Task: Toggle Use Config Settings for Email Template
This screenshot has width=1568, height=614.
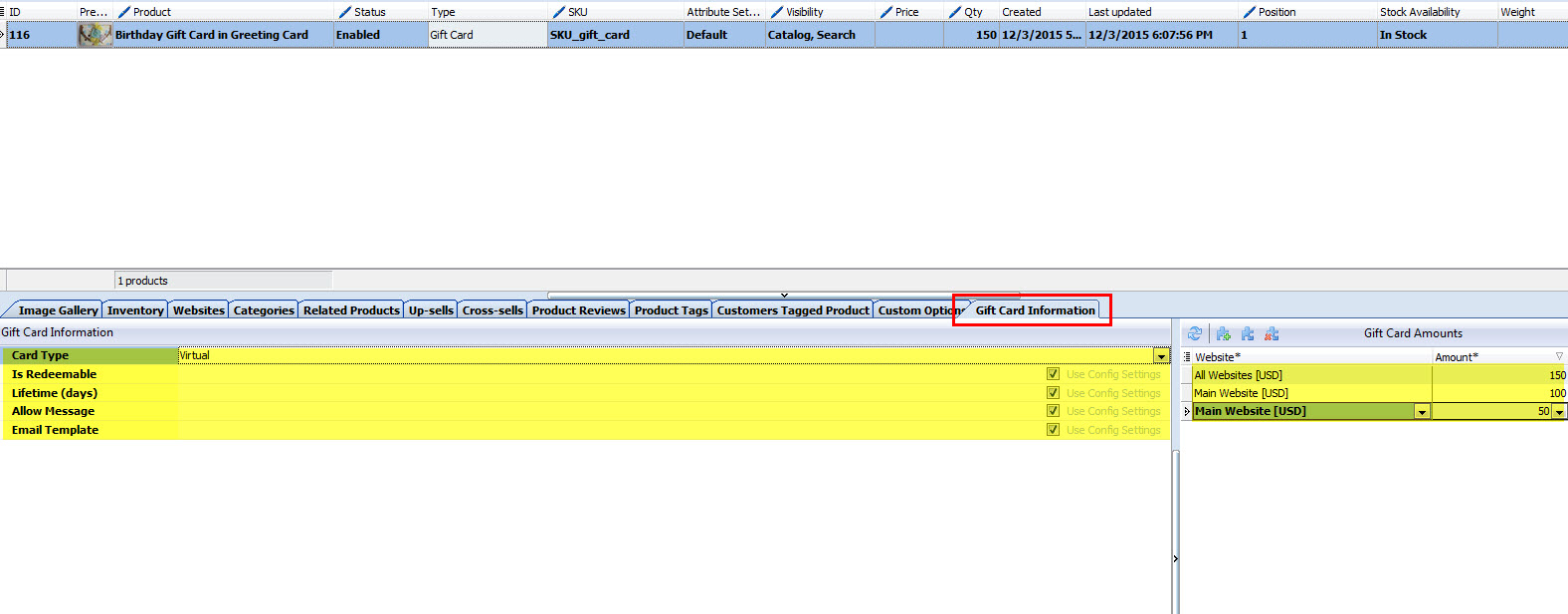Action: click(x=1053, y=430)
